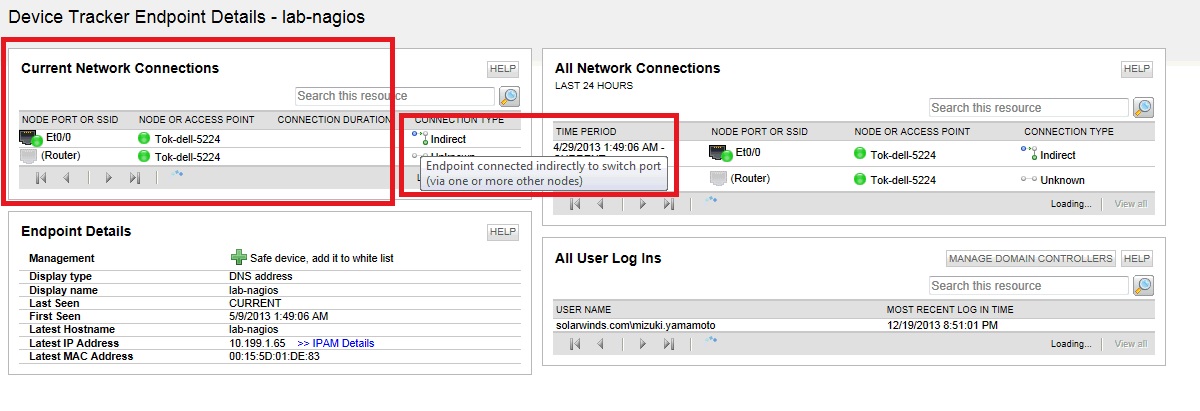Click the search magnifier in All User Log Ins
The height and width of the screenshot is (411, 1200).
[x=1143, y=285]
